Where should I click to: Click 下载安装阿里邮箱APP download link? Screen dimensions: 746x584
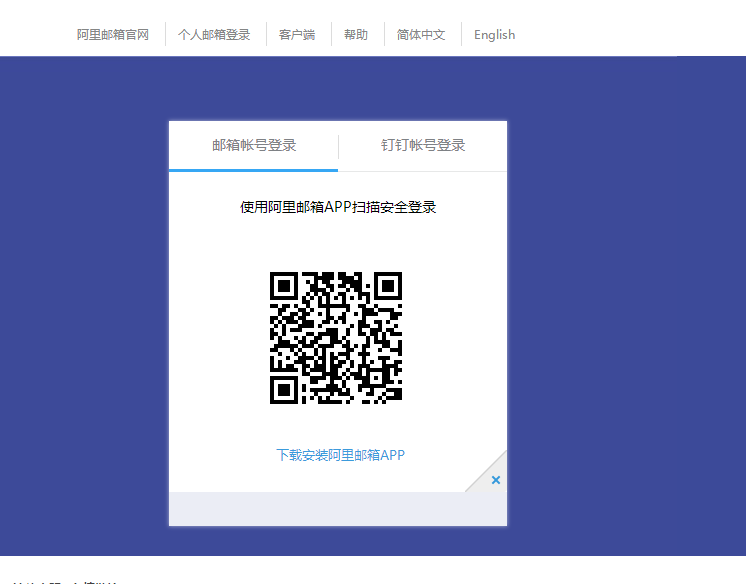point(340,455)
